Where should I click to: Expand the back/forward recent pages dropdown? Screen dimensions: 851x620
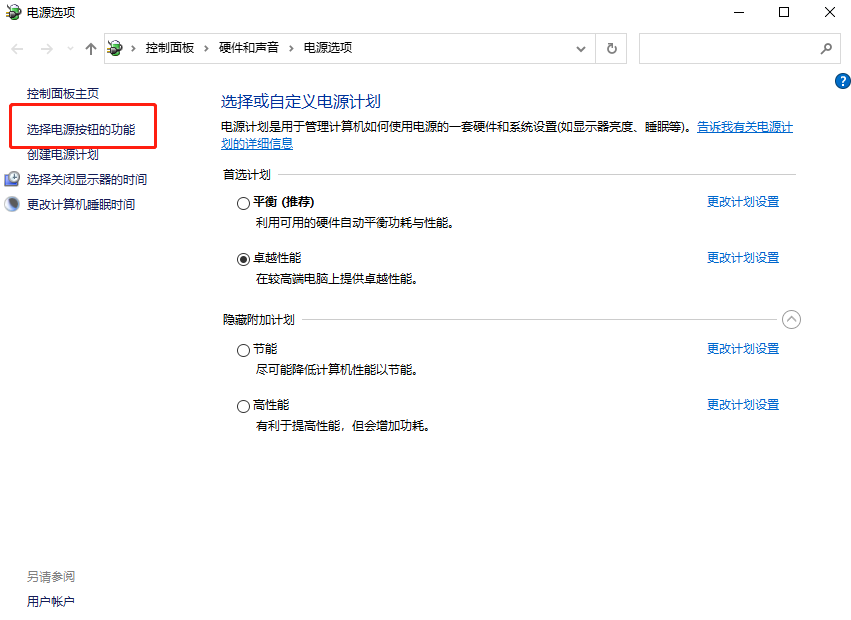pos(70,47)
